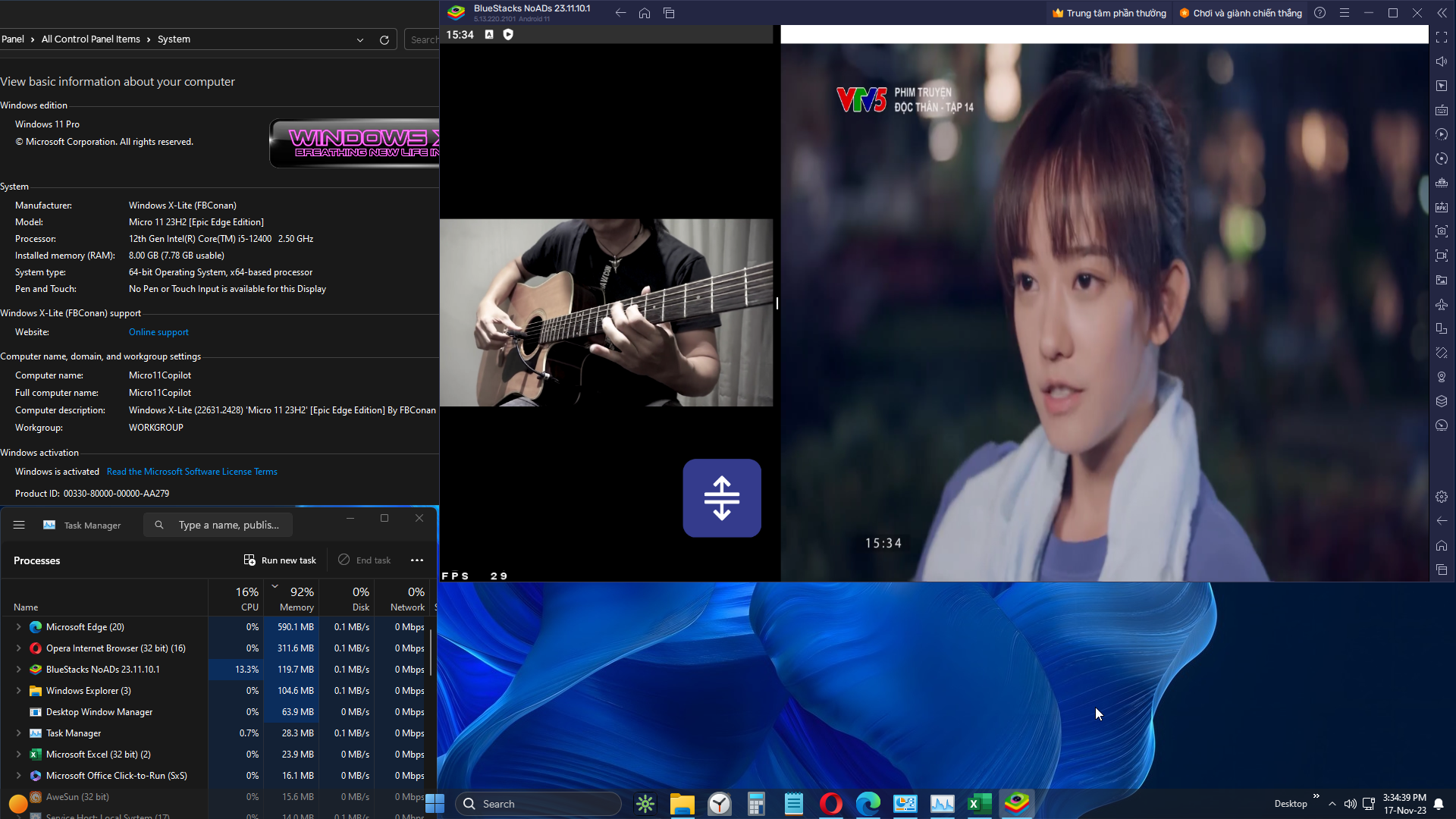Open Control Panel address bar history dropdown

coord(360,39)
